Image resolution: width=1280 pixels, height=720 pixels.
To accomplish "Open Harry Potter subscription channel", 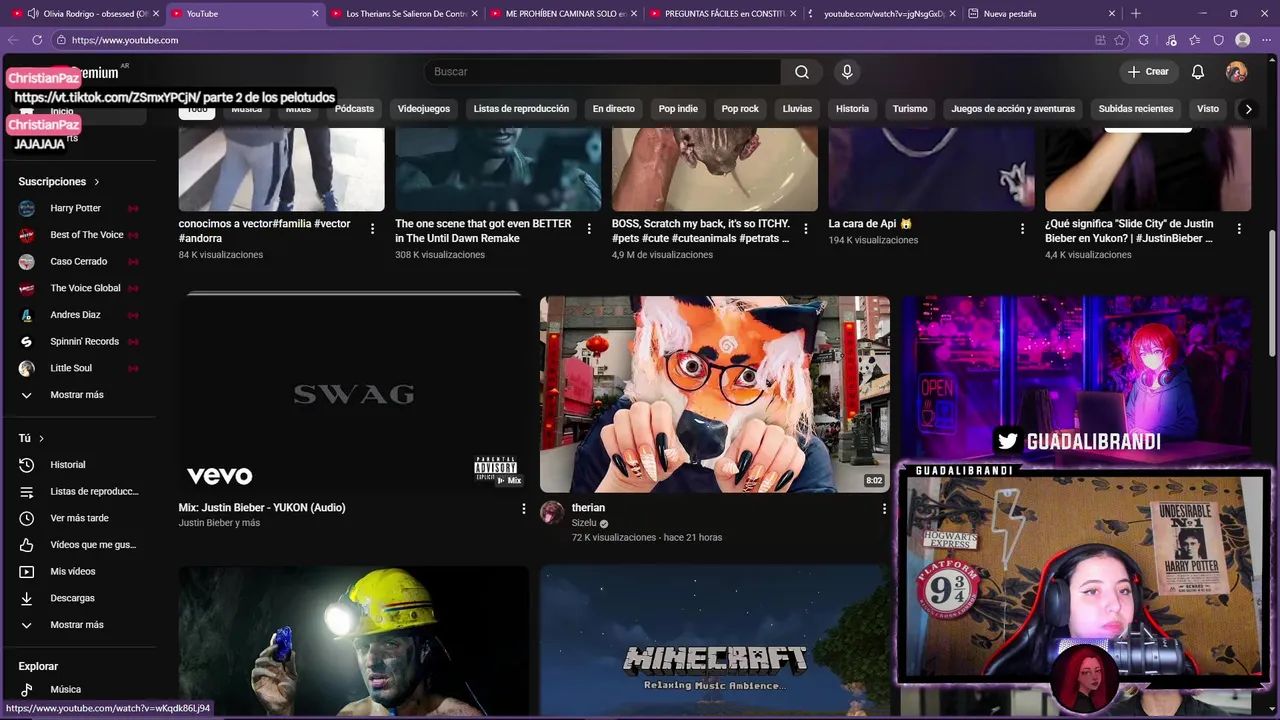I will 78,208.
